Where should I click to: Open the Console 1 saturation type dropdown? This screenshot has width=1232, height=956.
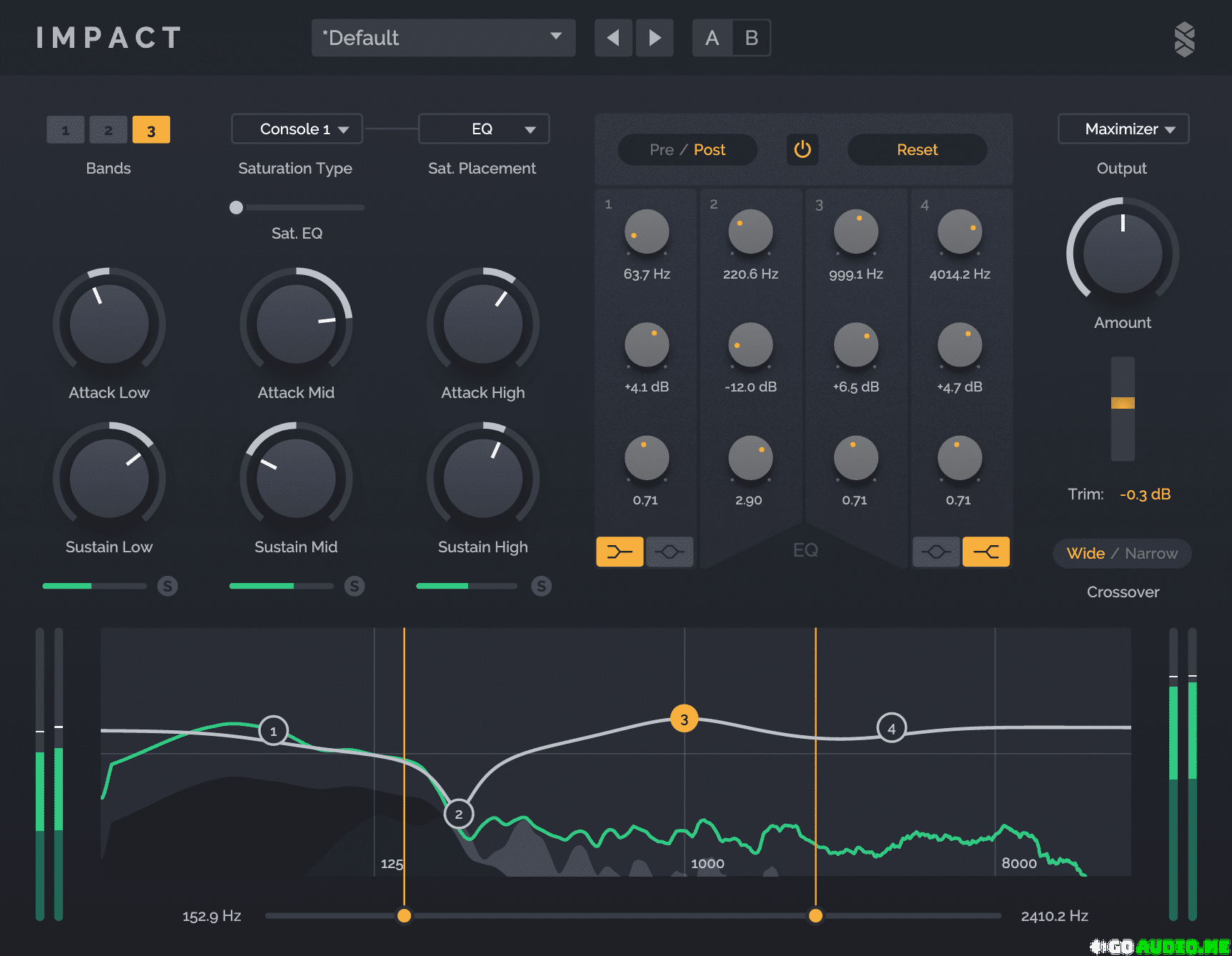pyautogui.click(x=297, y=129)
